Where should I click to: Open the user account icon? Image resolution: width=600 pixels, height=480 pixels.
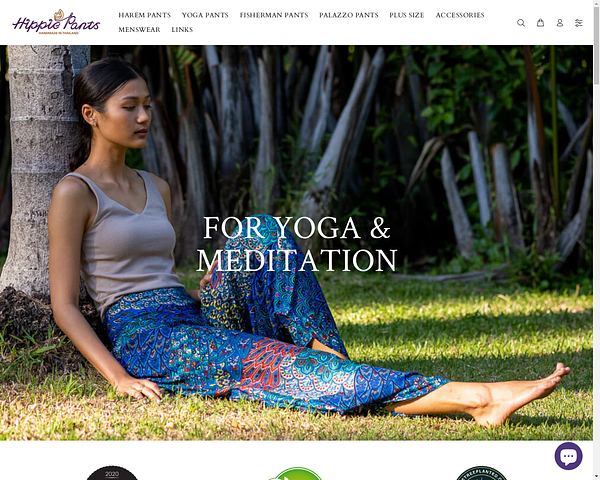pyautogui.click(x=559, y=23)
